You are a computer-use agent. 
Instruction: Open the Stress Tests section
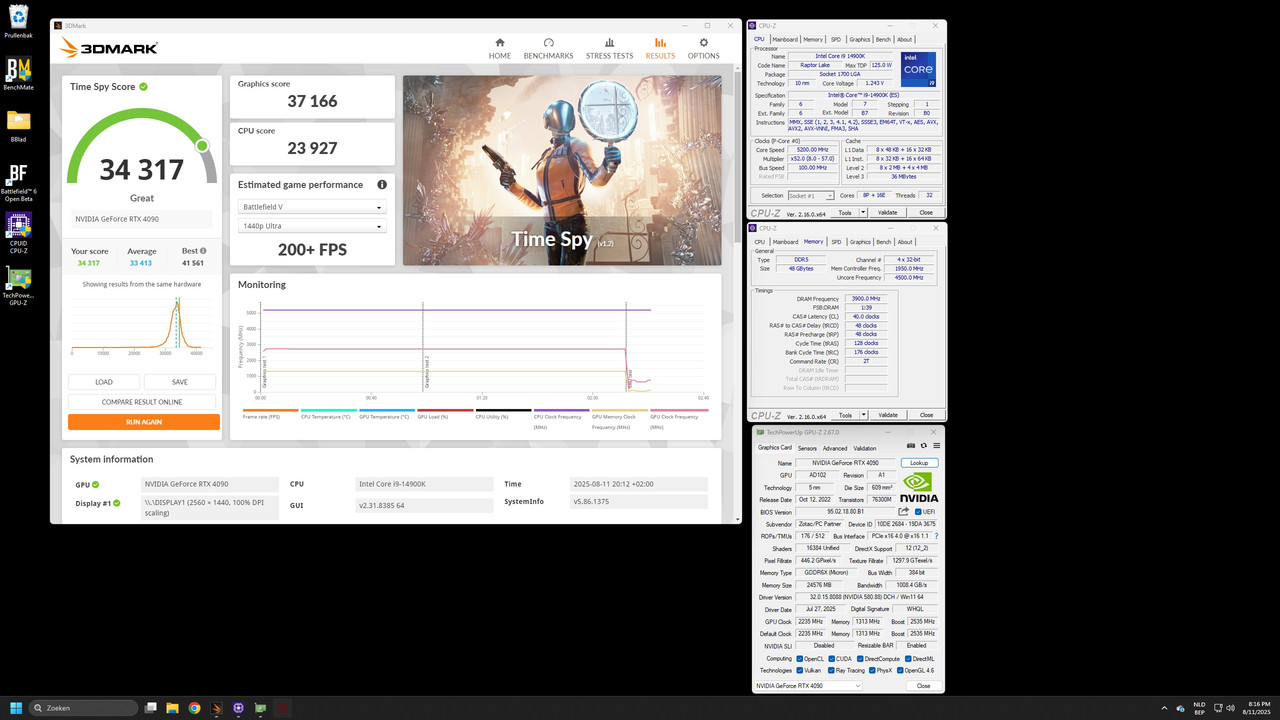pos(609,48)
